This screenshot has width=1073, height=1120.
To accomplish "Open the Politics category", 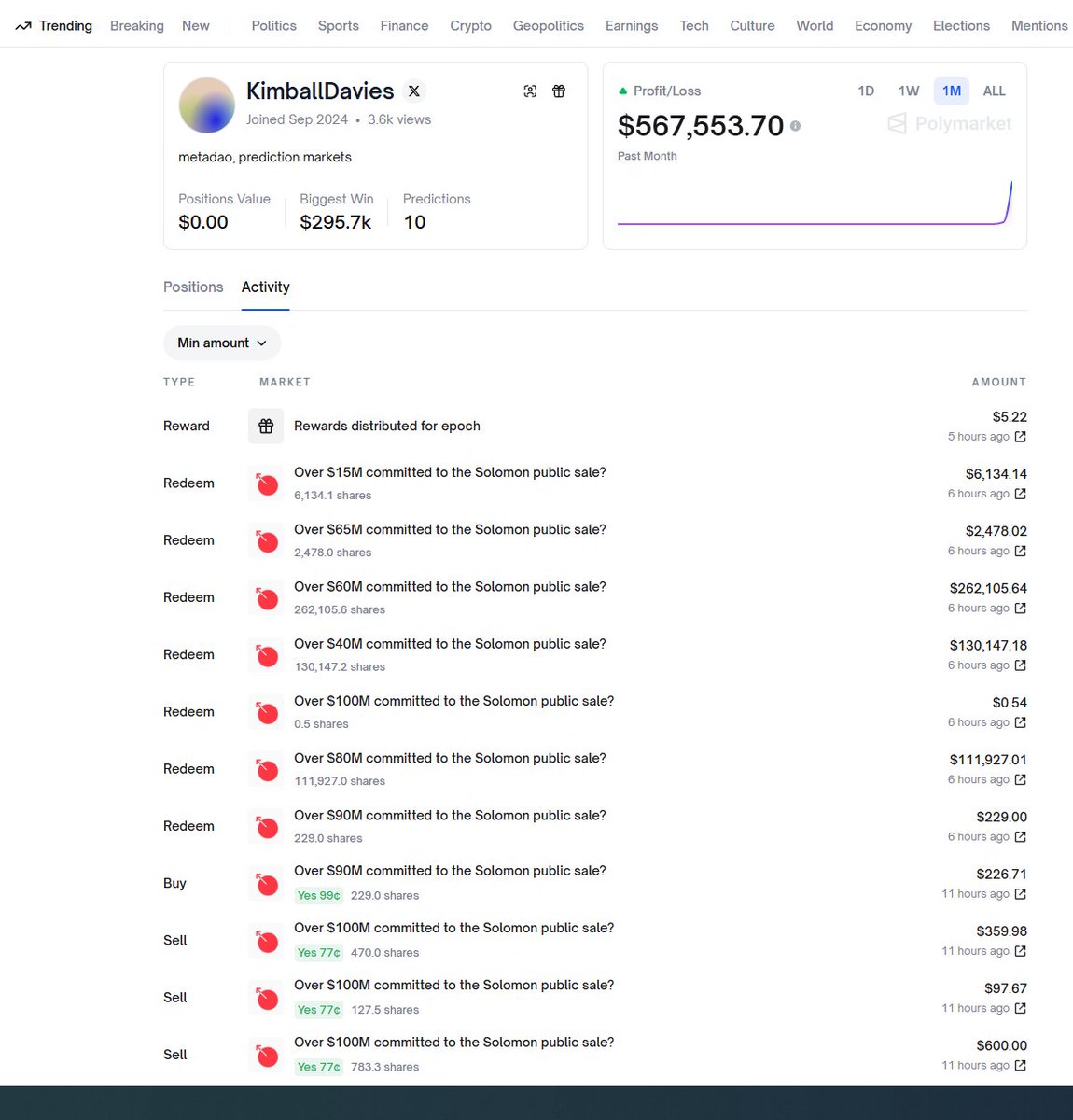I will 274,26.
